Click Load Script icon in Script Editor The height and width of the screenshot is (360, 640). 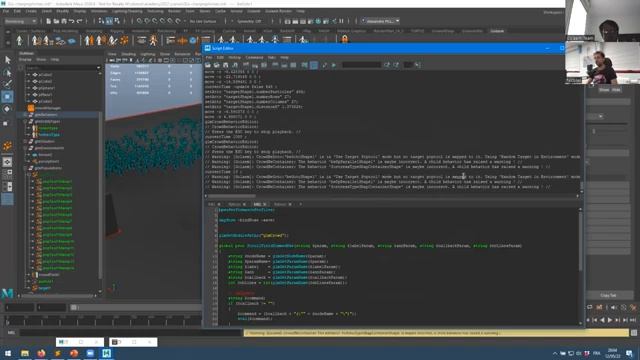tap(208, 65)
